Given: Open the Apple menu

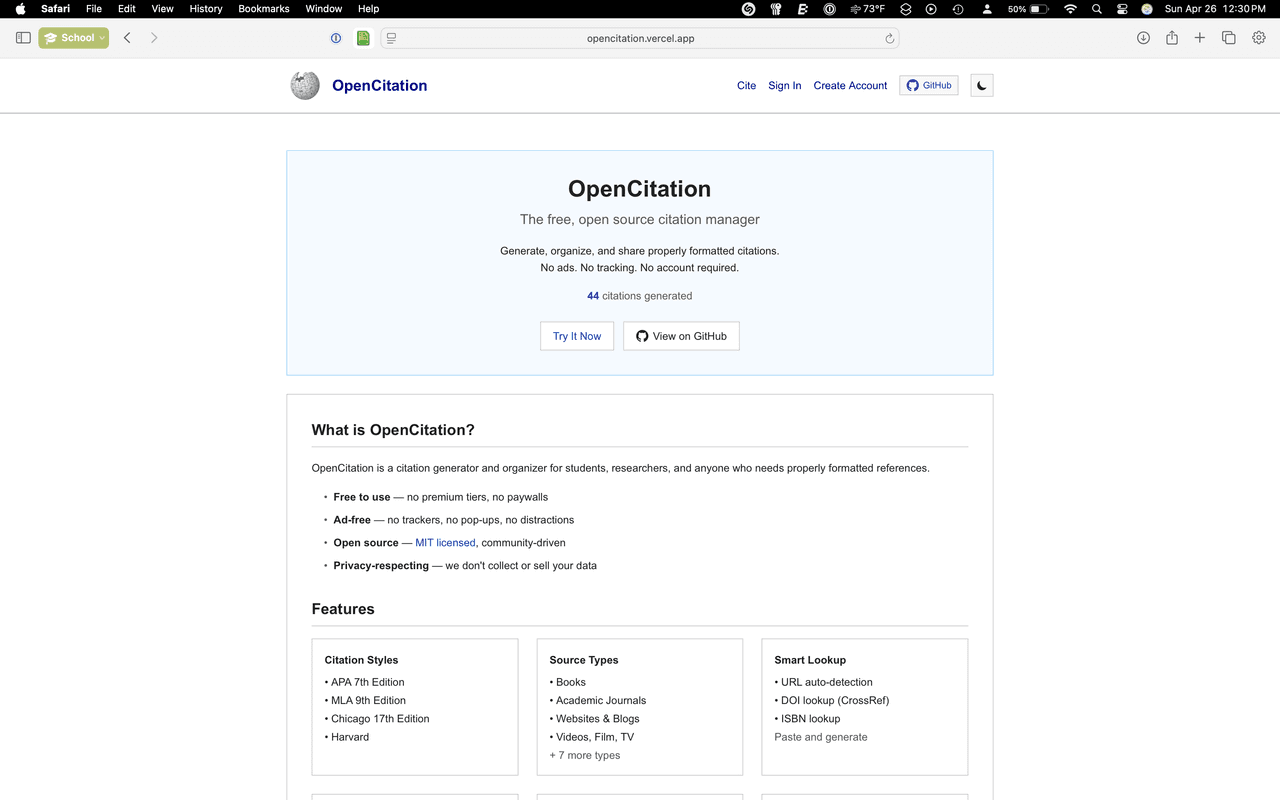Looking at the screenshot, I should [x=20, y=9].
